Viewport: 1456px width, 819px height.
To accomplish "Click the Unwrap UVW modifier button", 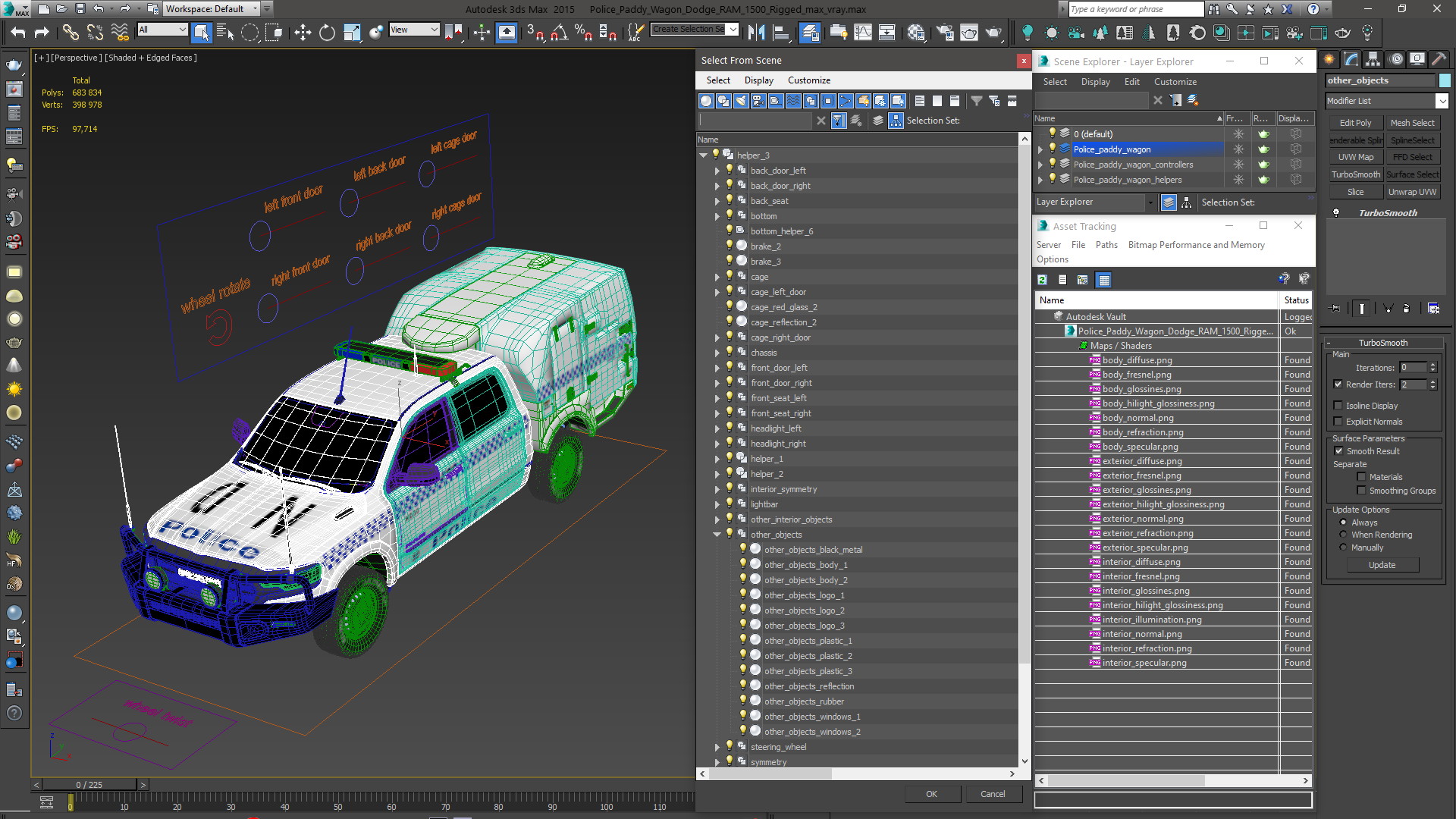I will pyautogui.click(x=1412, y=192).
